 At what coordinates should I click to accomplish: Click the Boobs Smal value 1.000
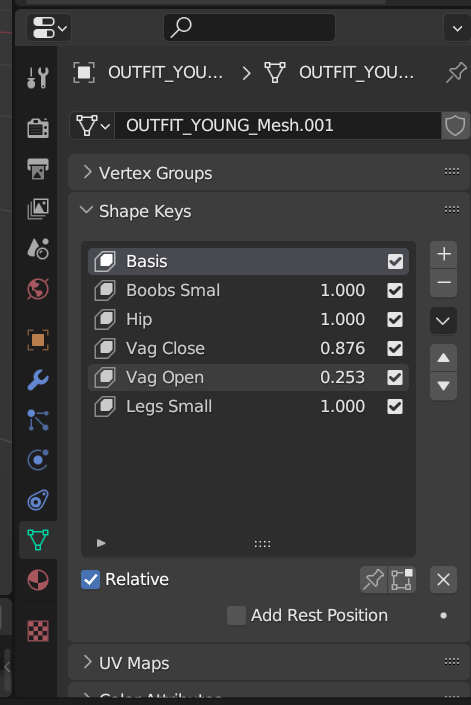coord(342,290)
